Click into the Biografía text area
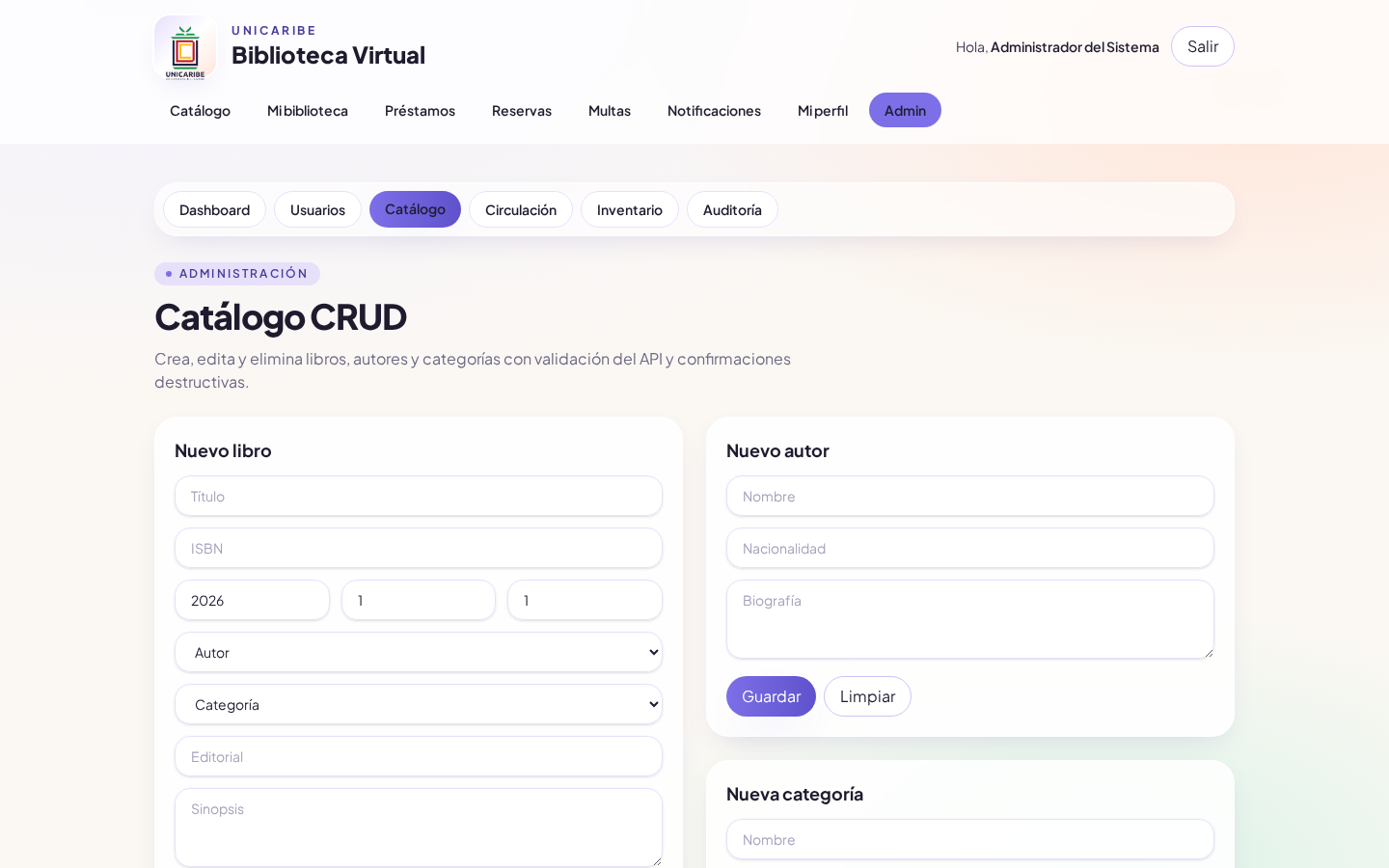Viewport: 1389px width, 868px height. tap(970, 619)
